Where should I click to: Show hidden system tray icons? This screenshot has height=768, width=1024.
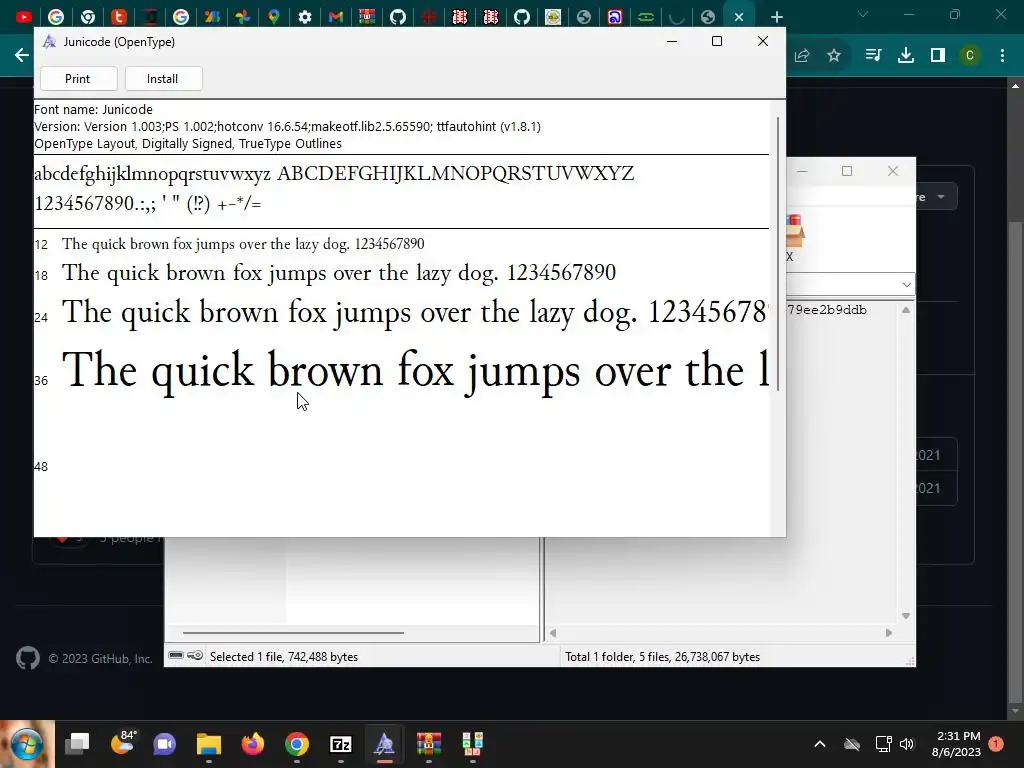[820, 744]
